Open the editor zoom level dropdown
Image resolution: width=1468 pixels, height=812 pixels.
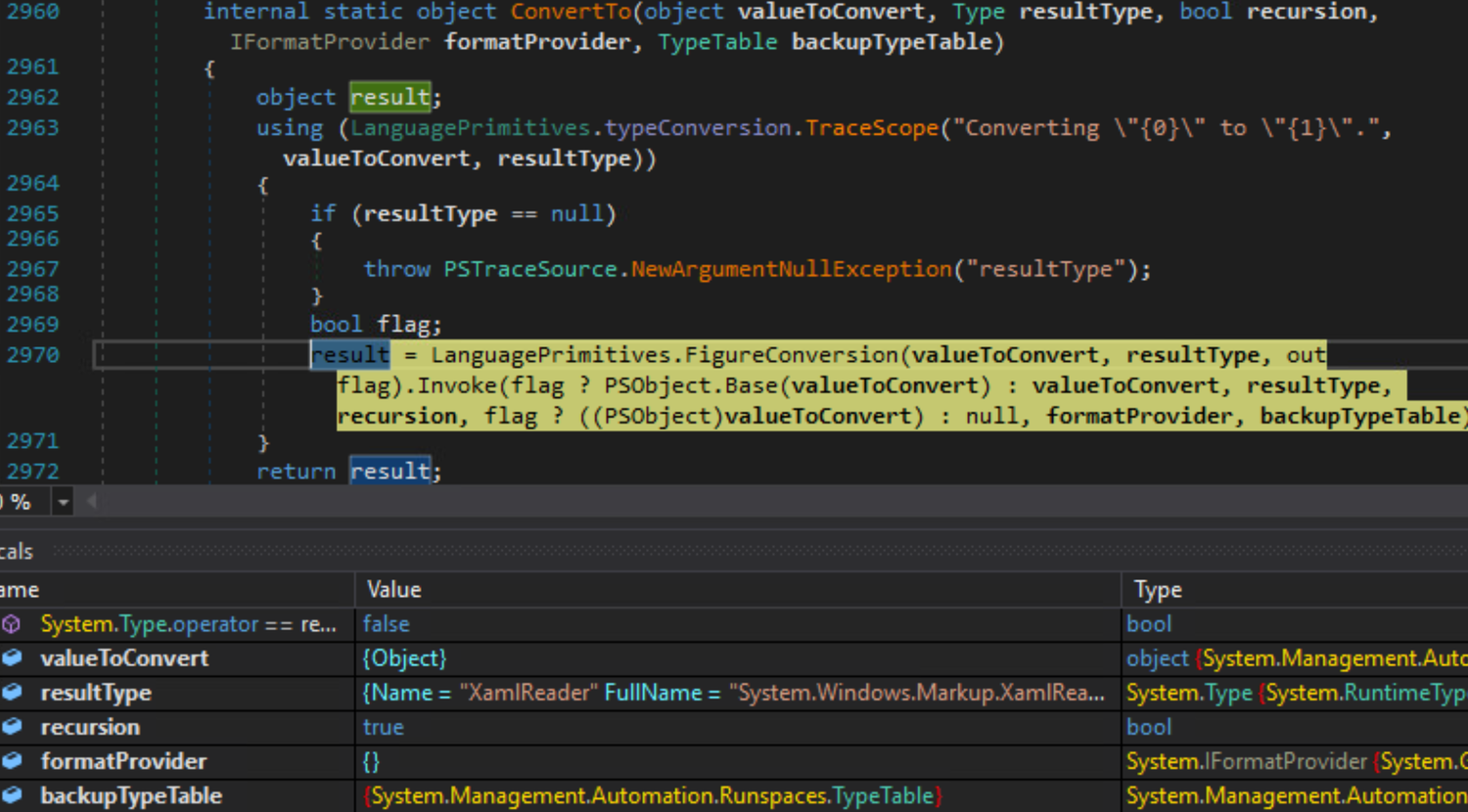click(x=62, y=500)
